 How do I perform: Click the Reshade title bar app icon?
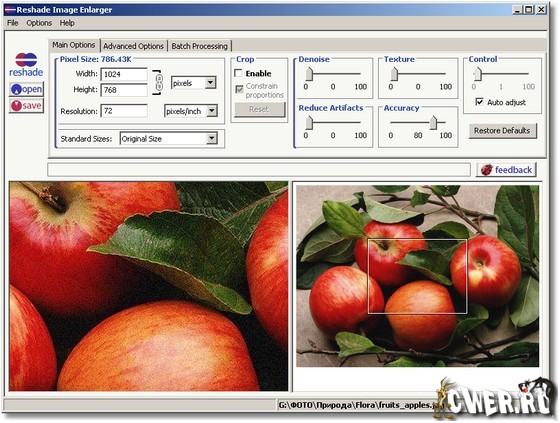(x=10, y=10)
